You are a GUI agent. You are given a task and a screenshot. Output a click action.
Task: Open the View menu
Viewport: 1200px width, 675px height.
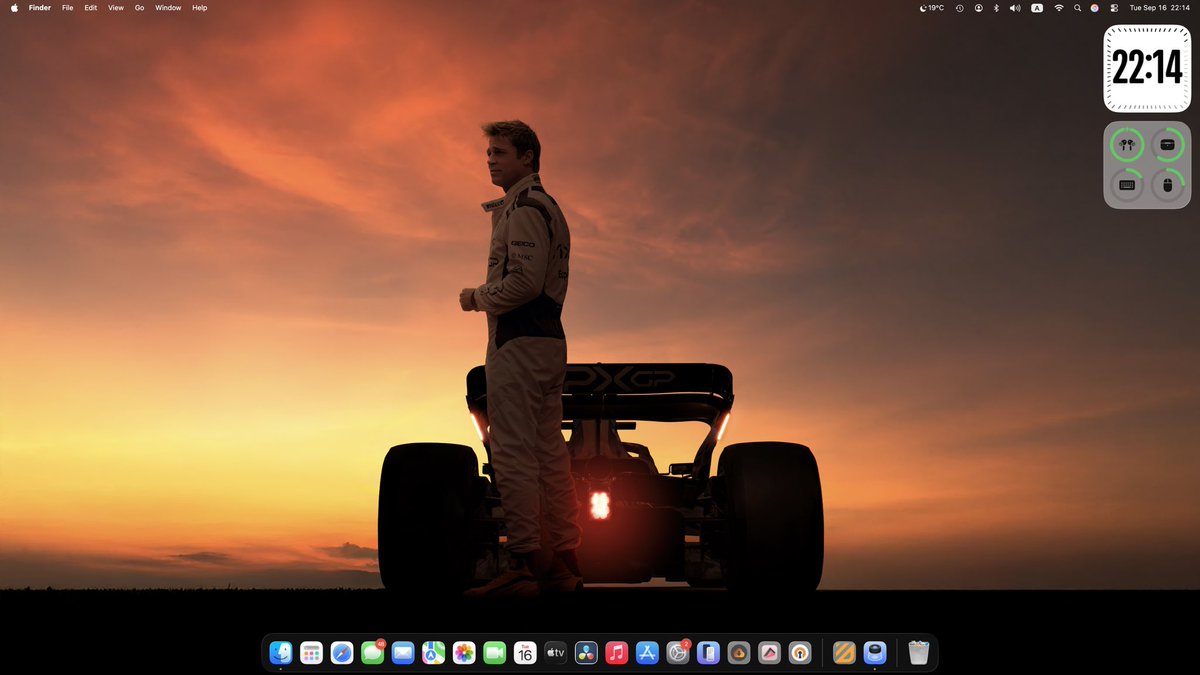[116, 7]
